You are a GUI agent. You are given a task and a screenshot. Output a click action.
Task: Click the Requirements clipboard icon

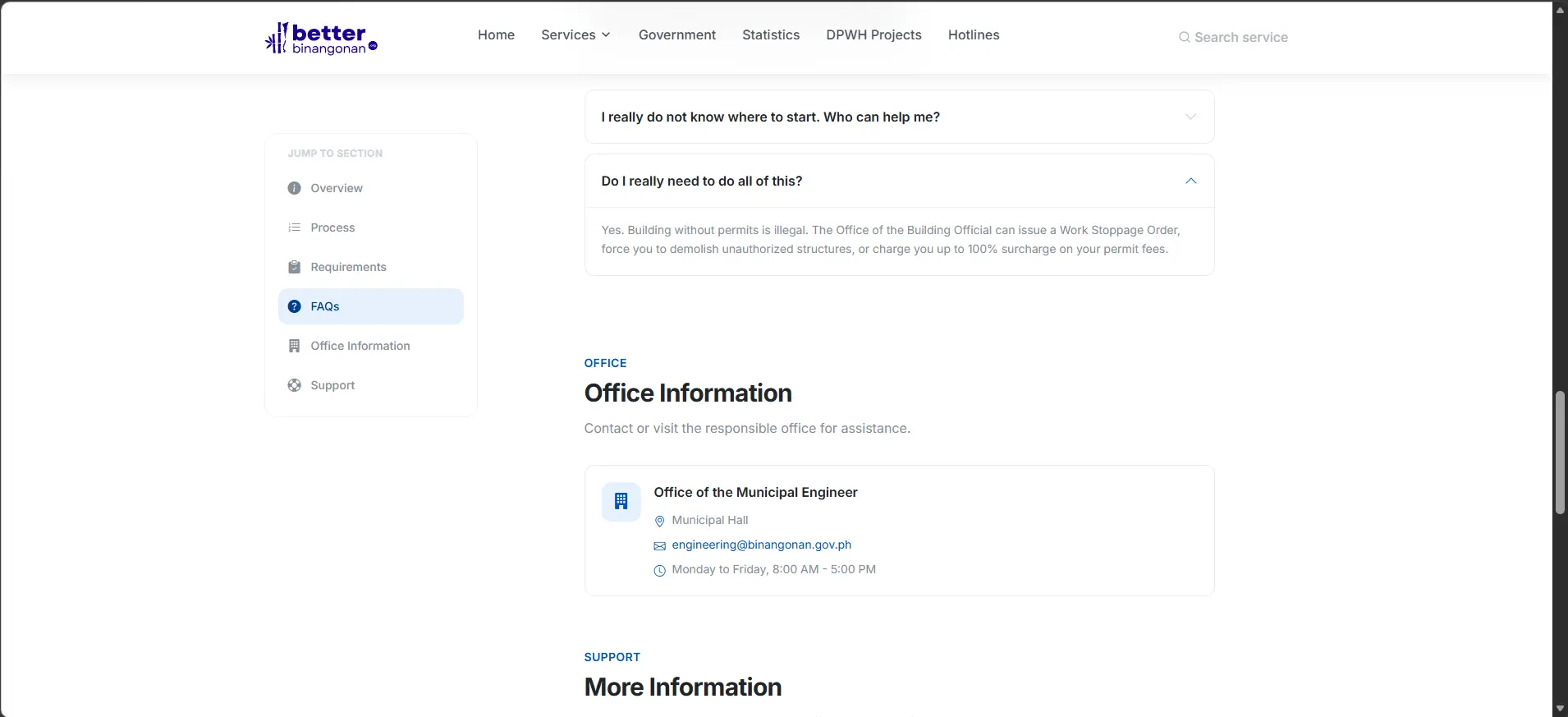tap(294, 267)
